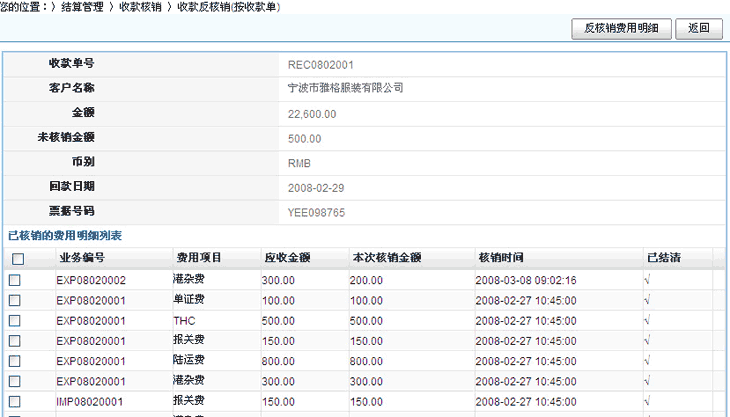Click the receipt number REC0802001 value

320,64
